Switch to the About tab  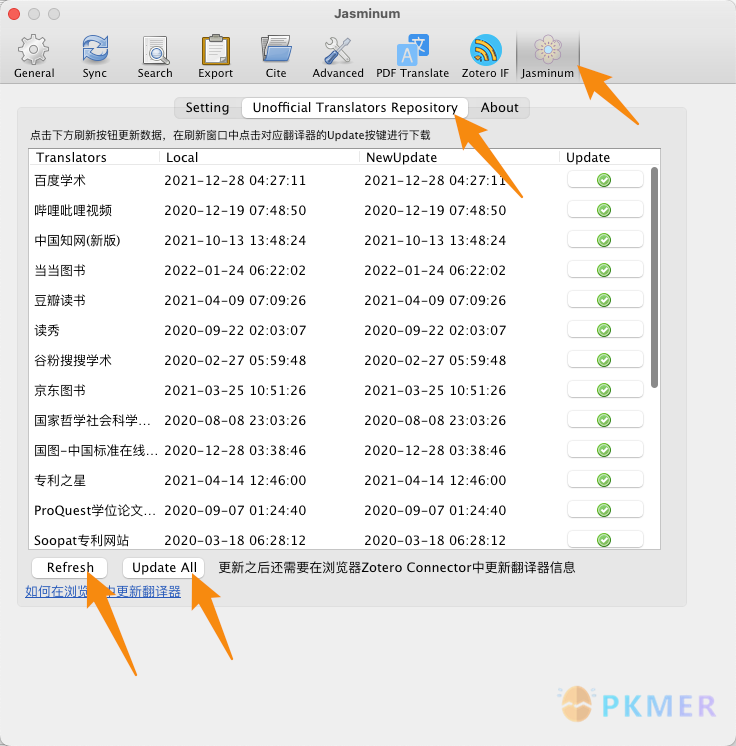click(x=499, y=108)
